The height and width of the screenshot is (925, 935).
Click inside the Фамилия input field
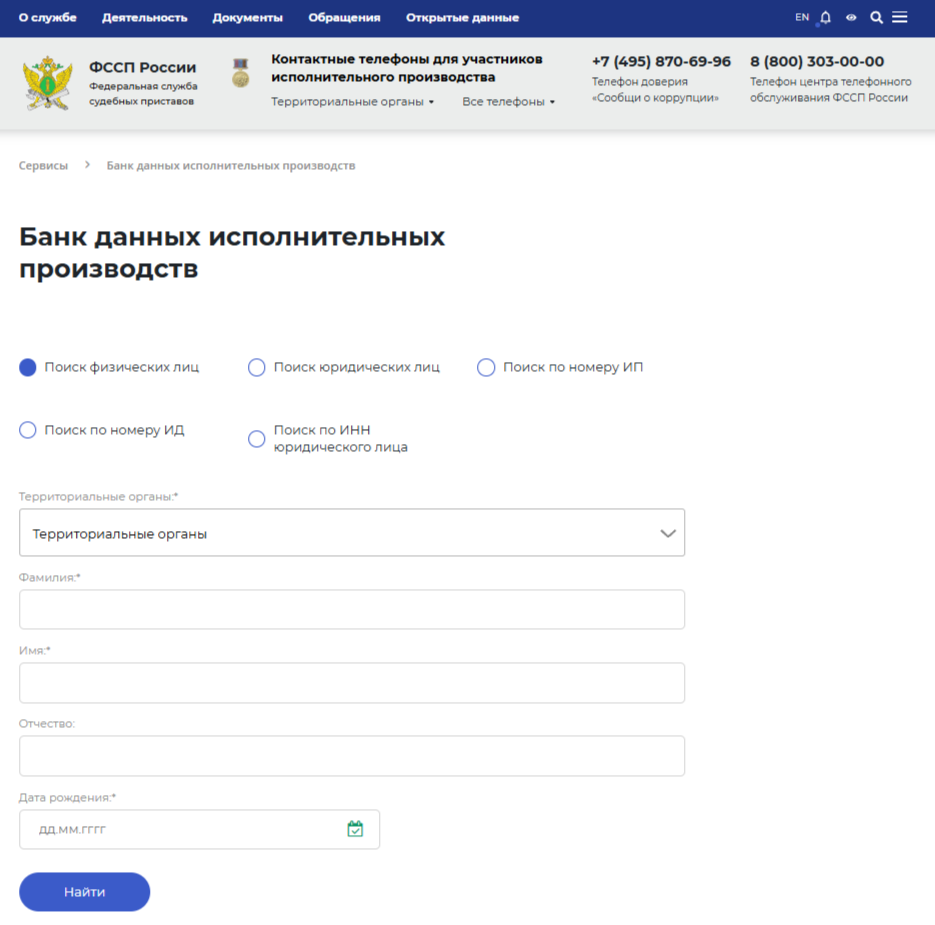pyautogui.click(x=352, y=609)
